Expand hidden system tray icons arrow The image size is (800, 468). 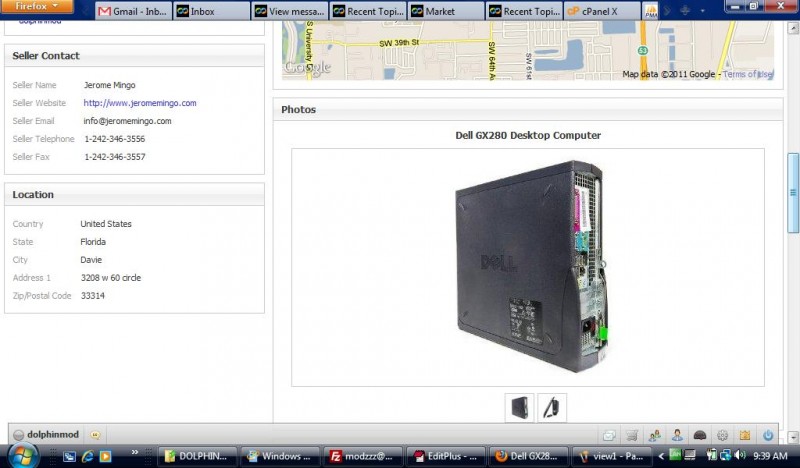(x=661, y=456)
